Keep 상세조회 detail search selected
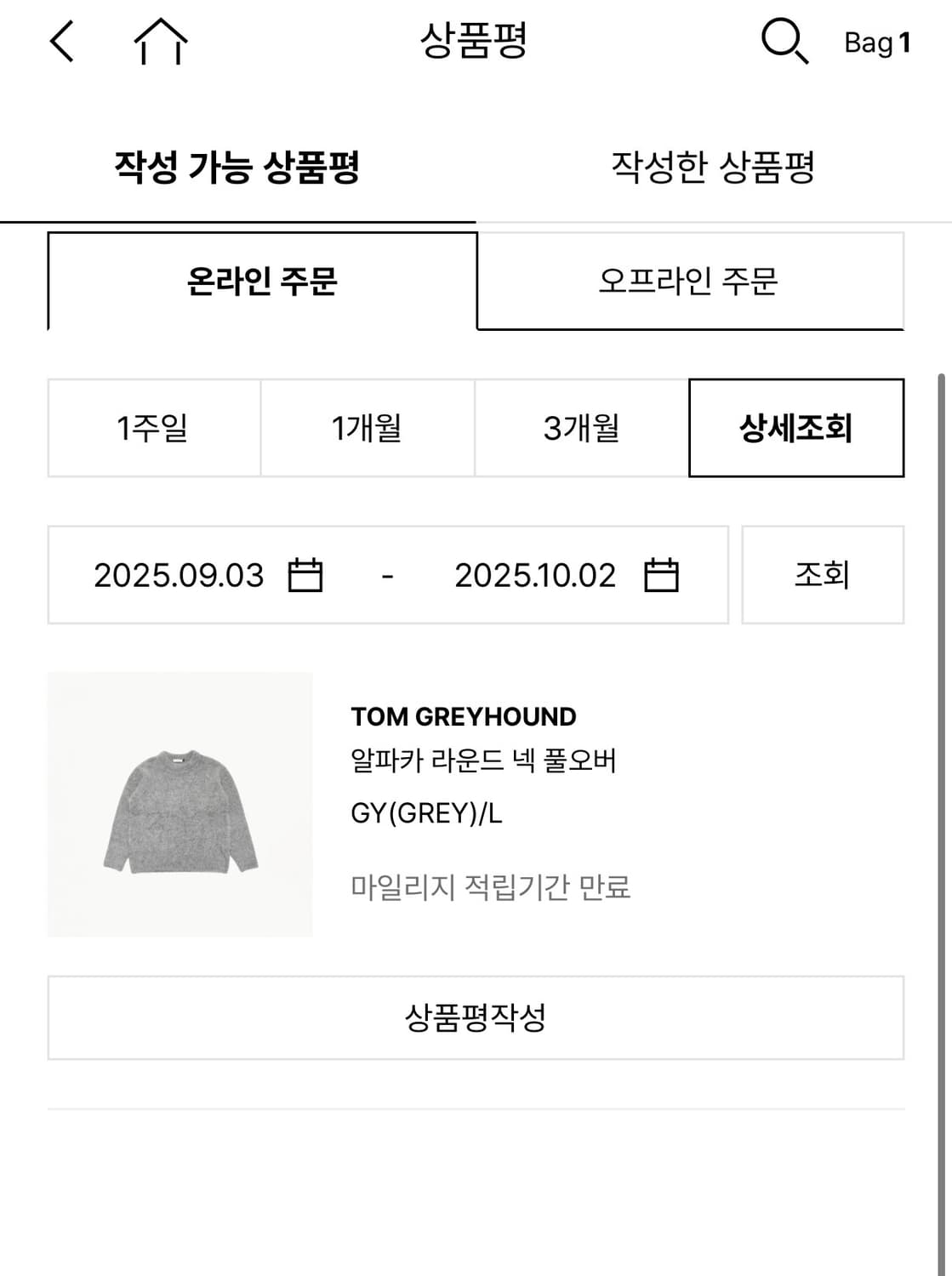This screenshot has height=1276, width=952. (796, 428)
